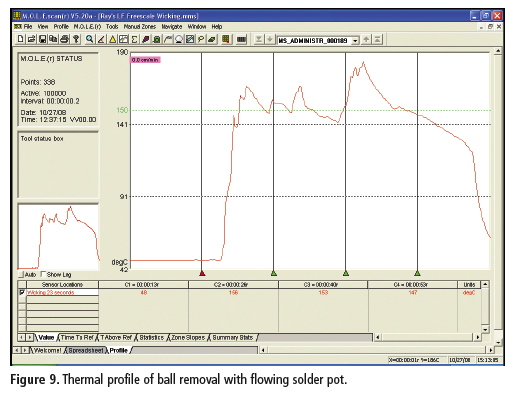Open the View menu
The width and height of the screenshot is (513, 393).
pos(43,26)
